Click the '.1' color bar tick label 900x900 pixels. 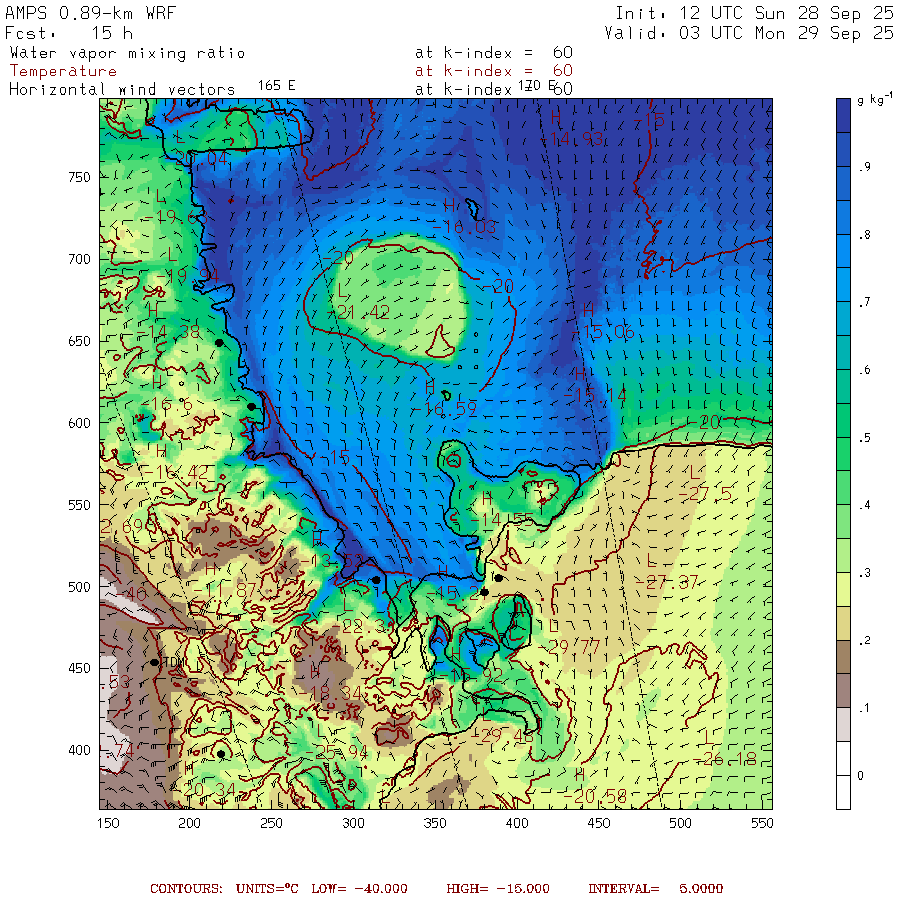864,708
